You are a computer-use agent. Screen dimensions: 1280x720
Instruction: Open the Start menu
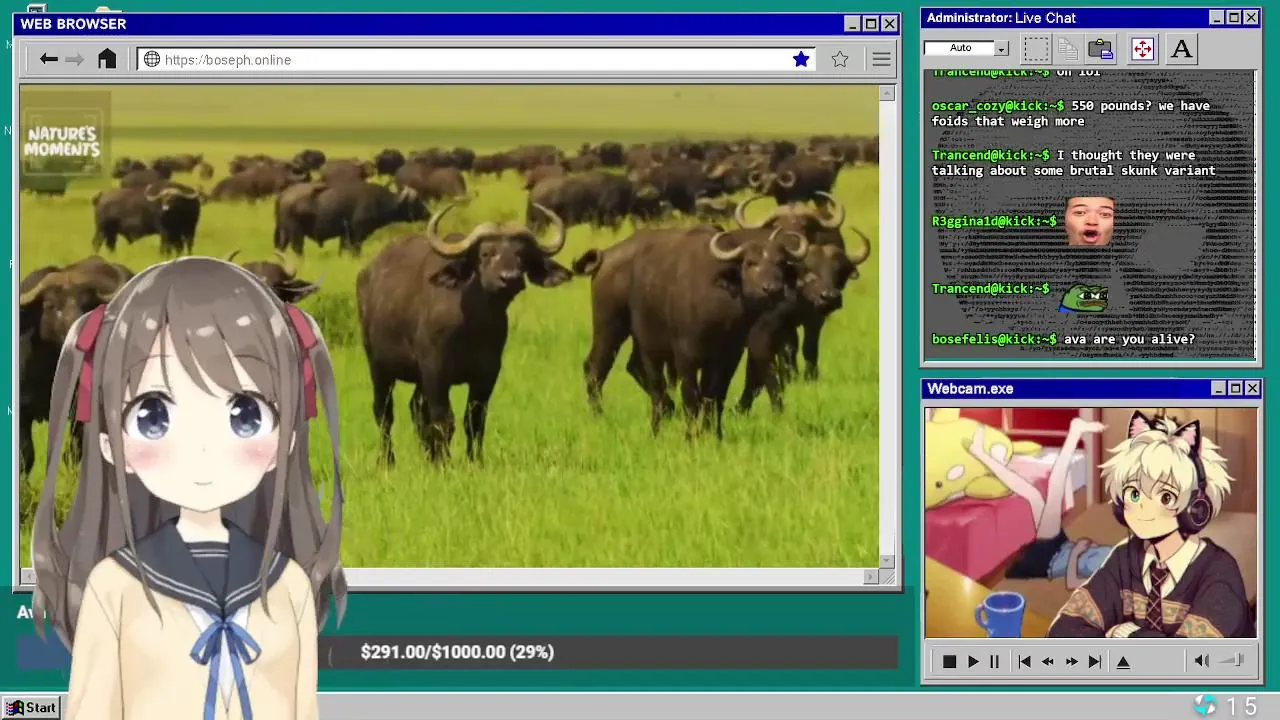coord(31,708)
